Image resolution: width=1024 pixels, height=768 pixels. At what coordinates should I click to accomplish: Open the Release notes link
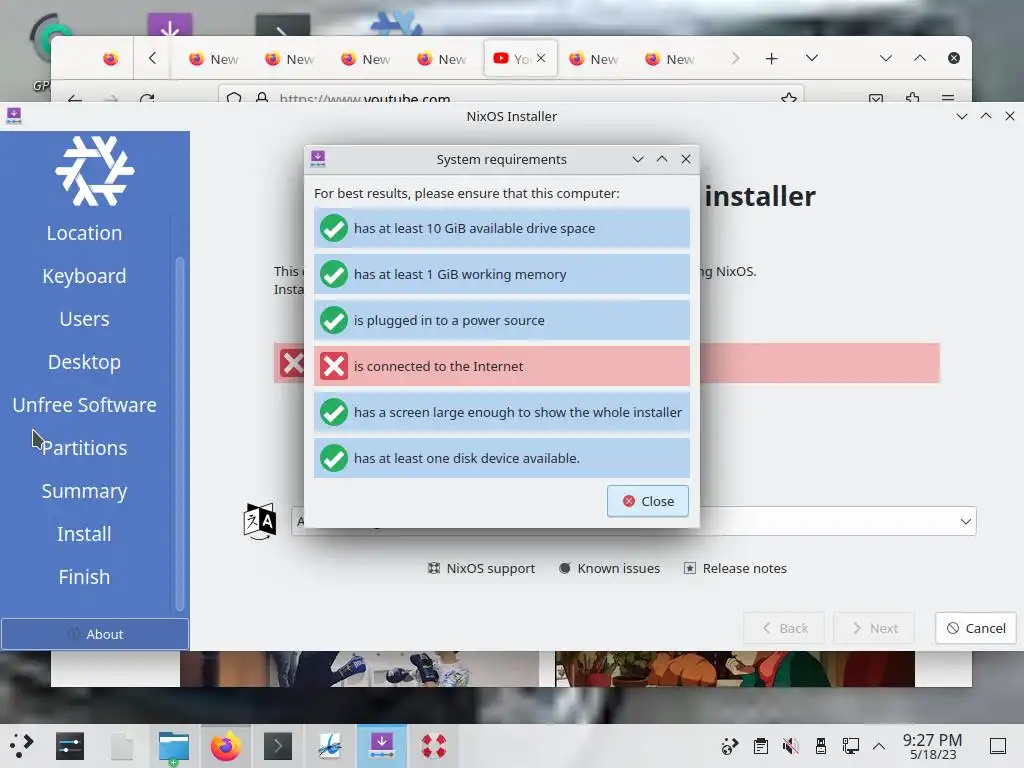[735, 568]
